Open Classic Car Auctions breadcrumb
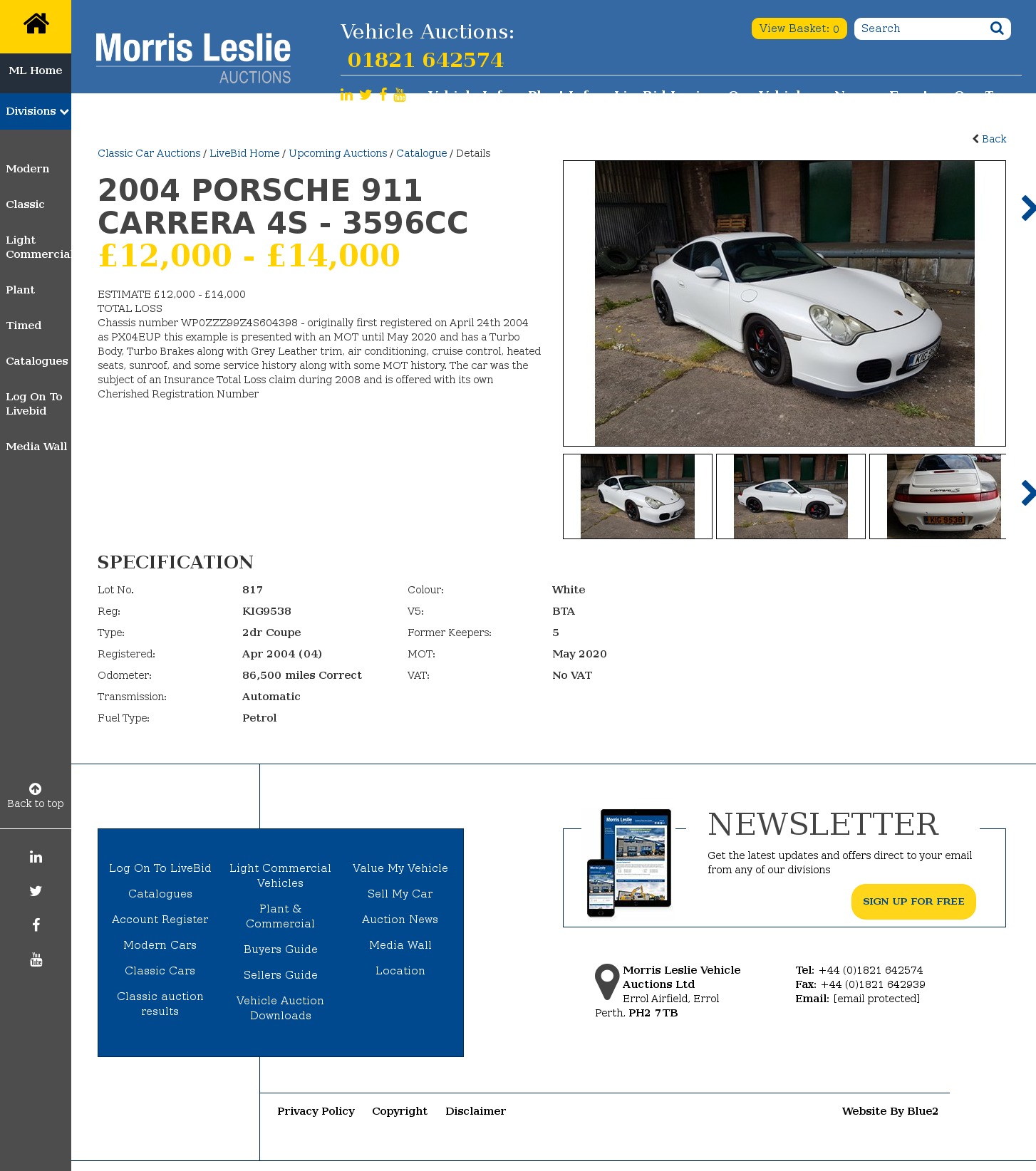Viewport: 1036px width, 1171px height. pos(149,153)
